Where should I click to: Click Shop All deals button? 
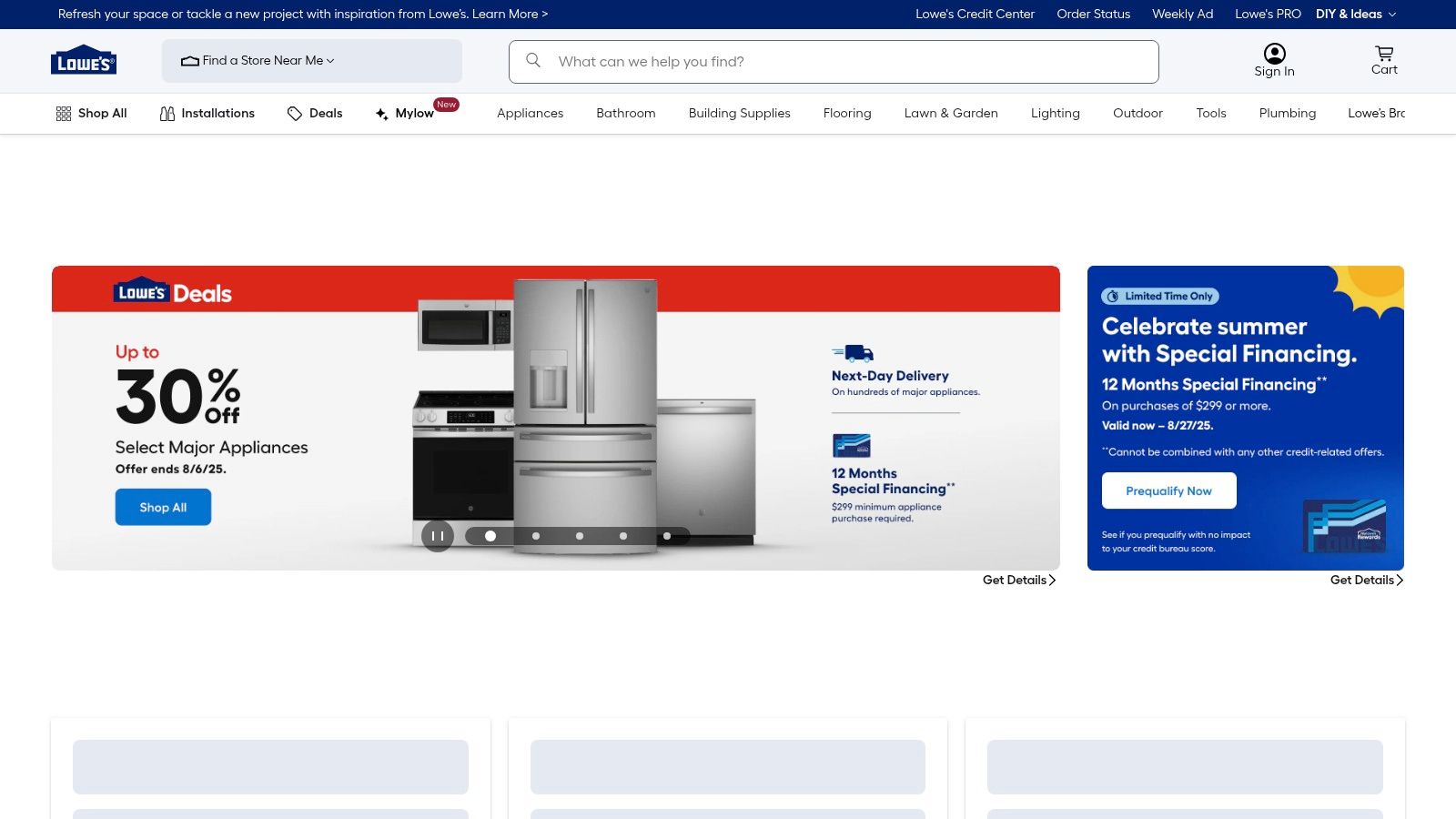[163, 507]
